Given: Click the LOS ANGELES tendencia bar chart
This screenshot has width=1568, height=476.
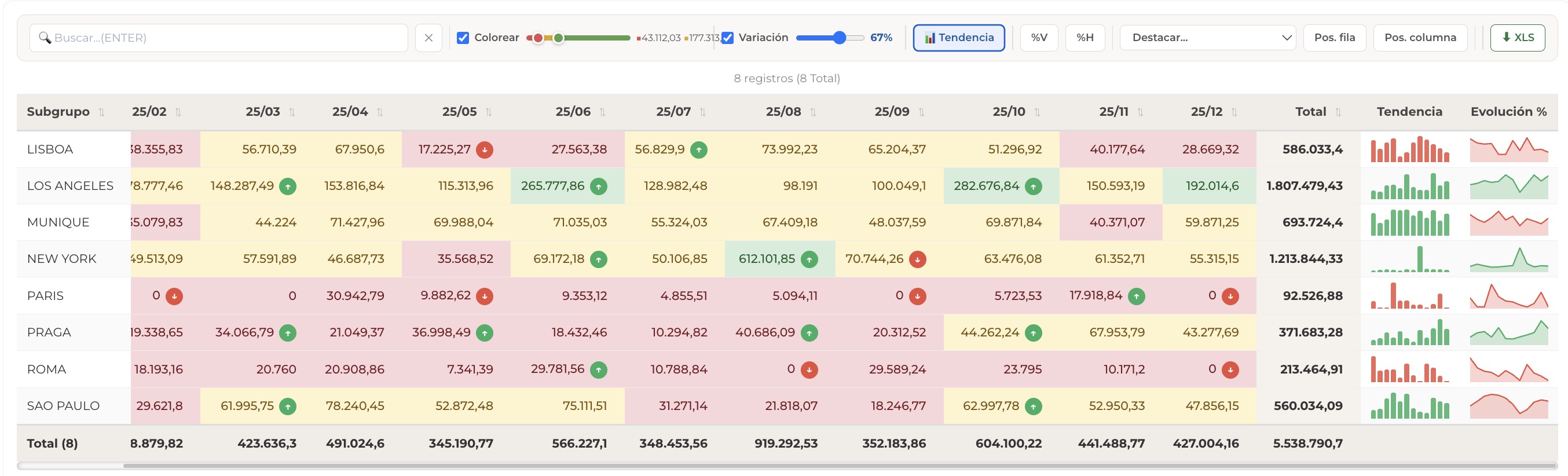Looking at the screenshot, I should tap(1410, 186).
